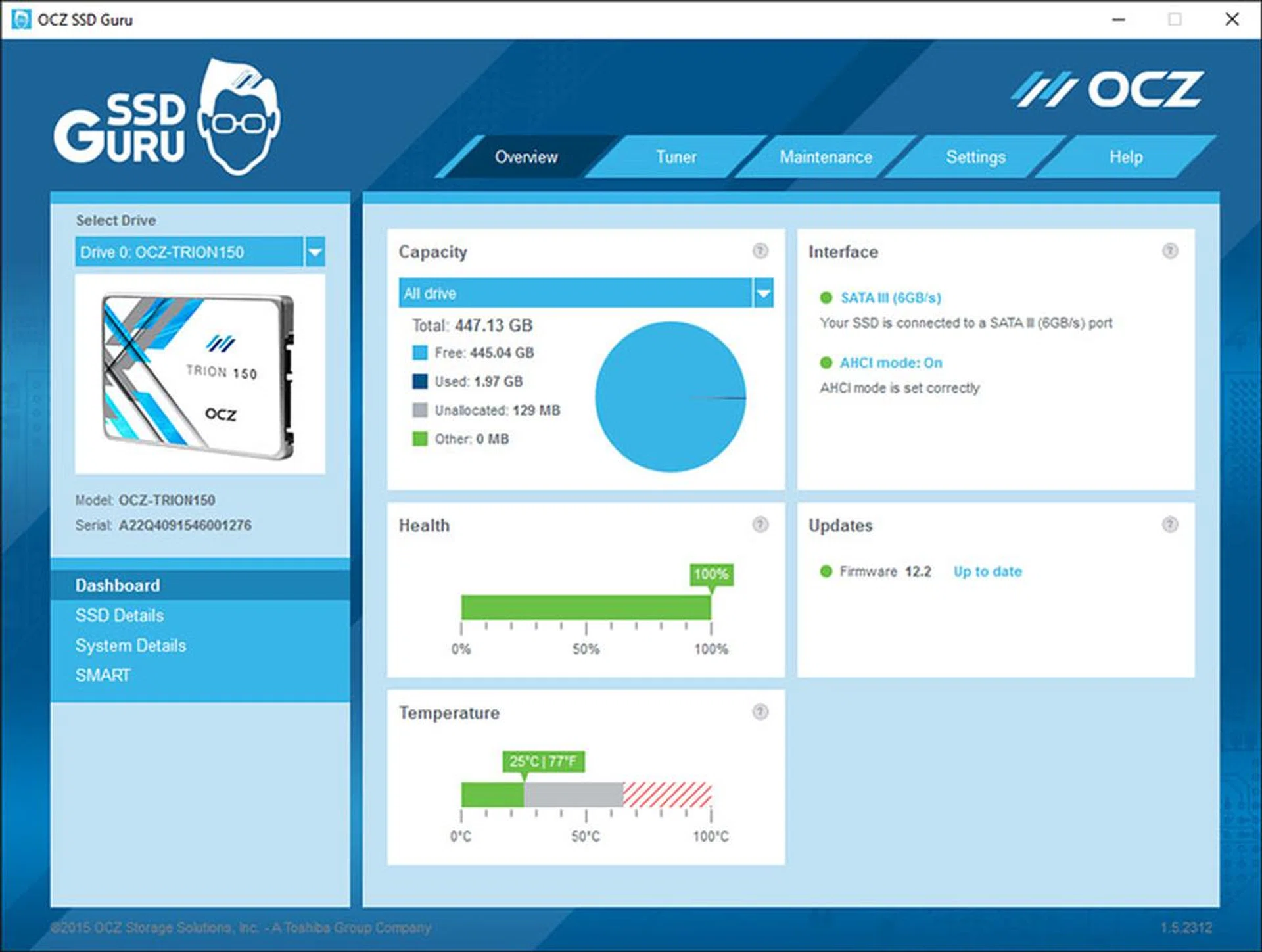
Task: Click the OCZ brand logo
Action: pyautogui.click(x=1108, y=90)
